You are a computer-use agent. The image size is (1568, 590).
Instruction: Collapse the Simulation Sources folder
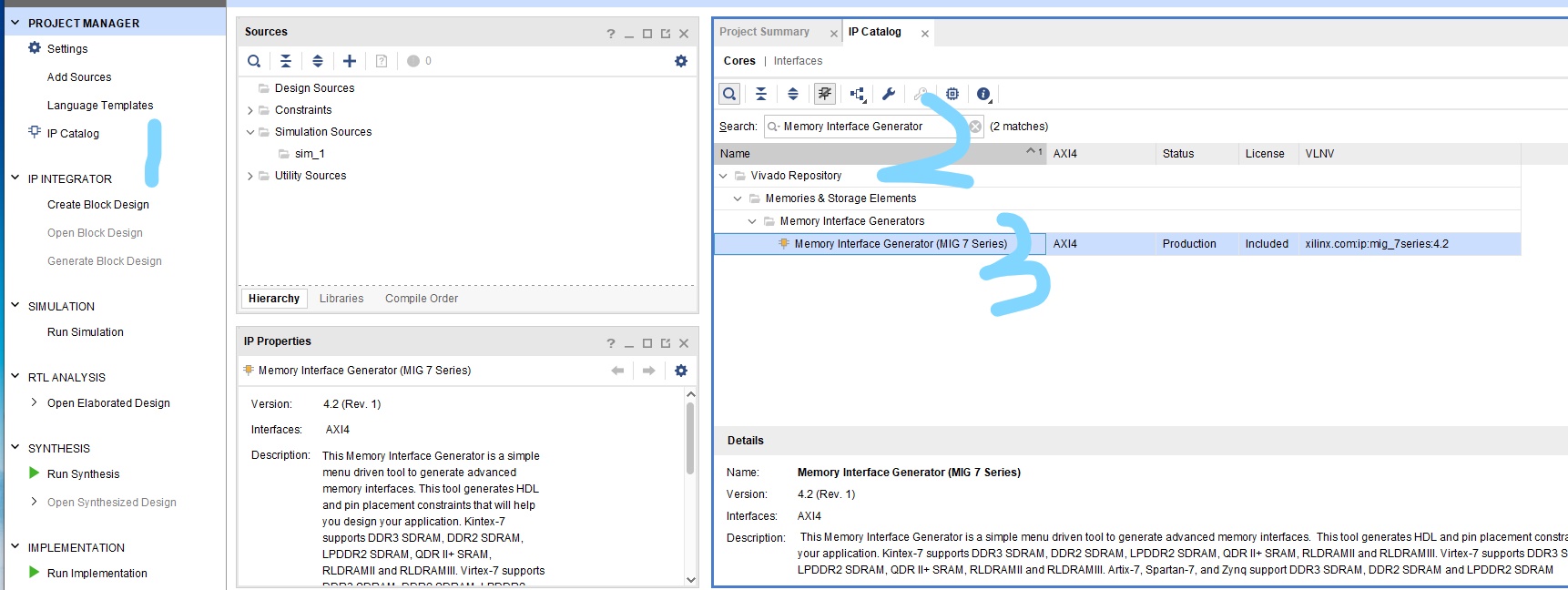250,132
